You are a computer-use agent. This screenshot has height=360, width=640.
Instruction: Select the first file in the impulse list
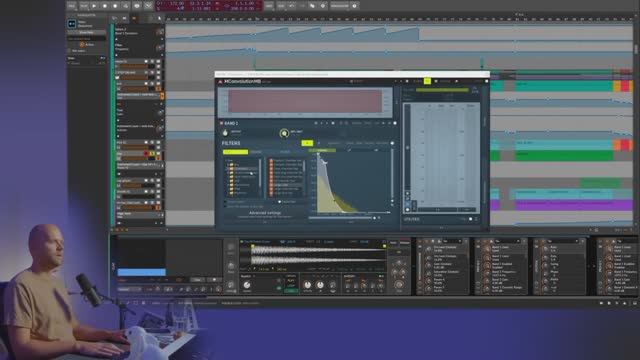287,161
